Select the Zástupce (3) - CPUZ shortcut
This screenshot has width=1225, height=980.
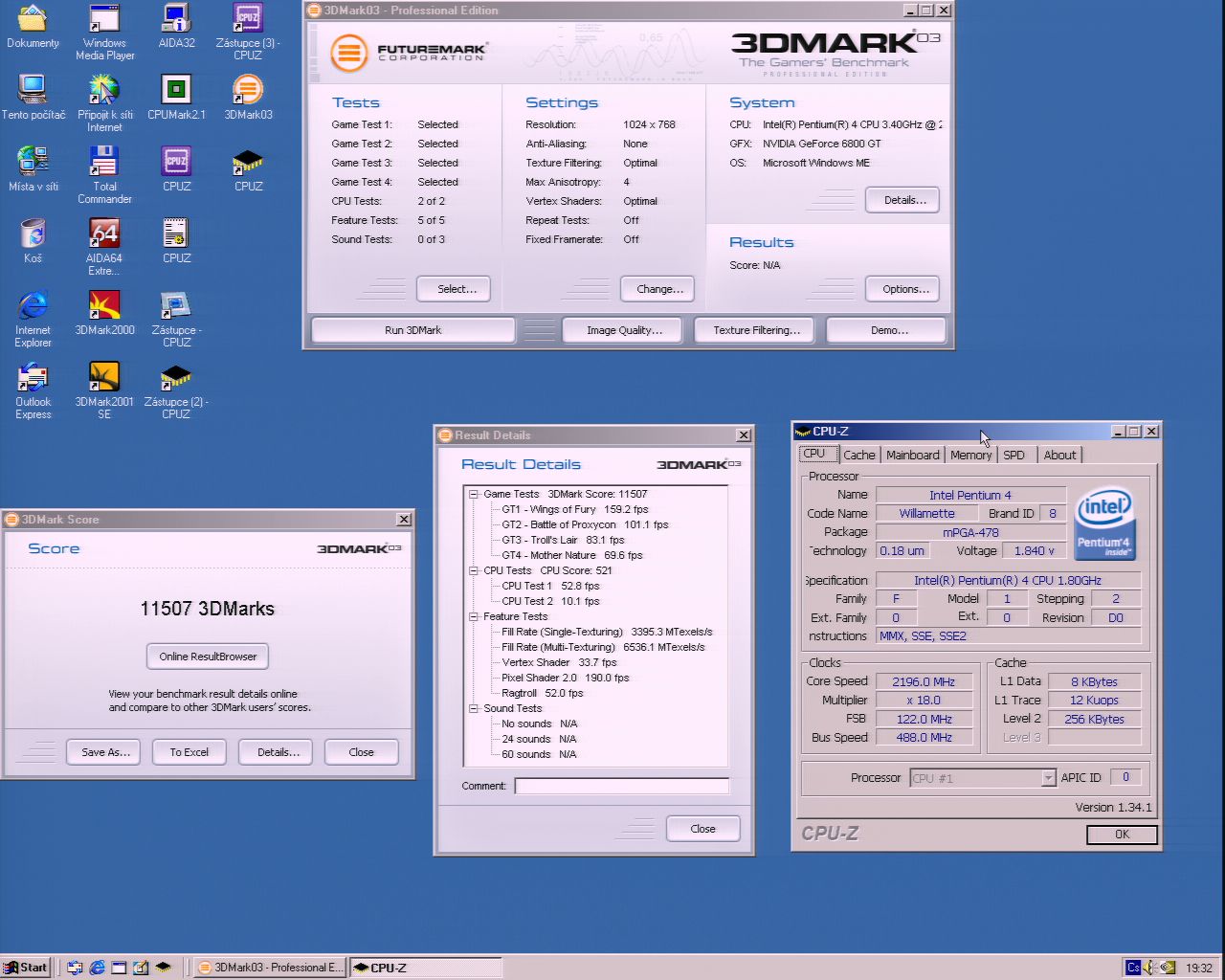[248, 32]
